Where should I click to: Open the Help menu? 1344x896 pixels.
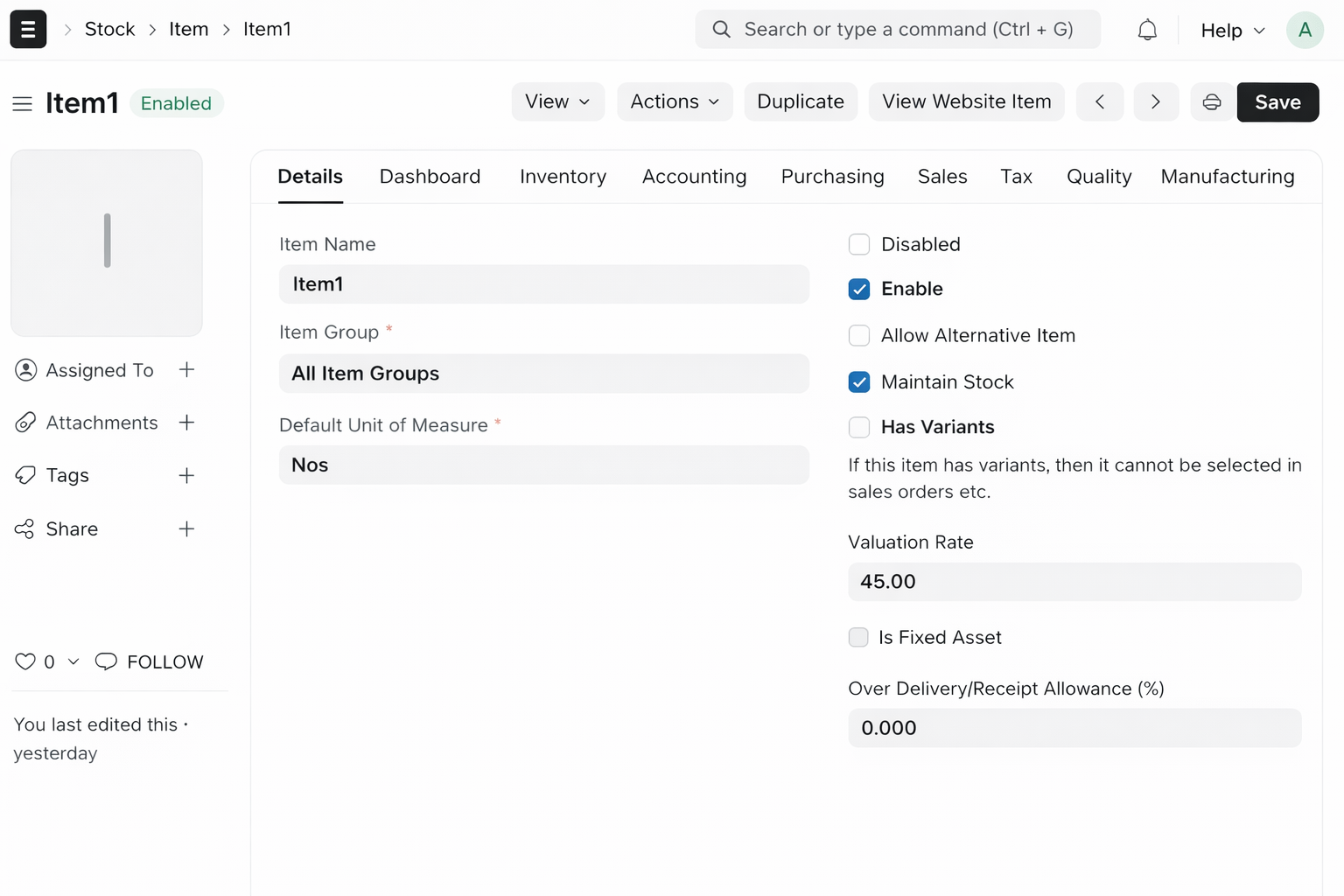tap(1233, 31)
